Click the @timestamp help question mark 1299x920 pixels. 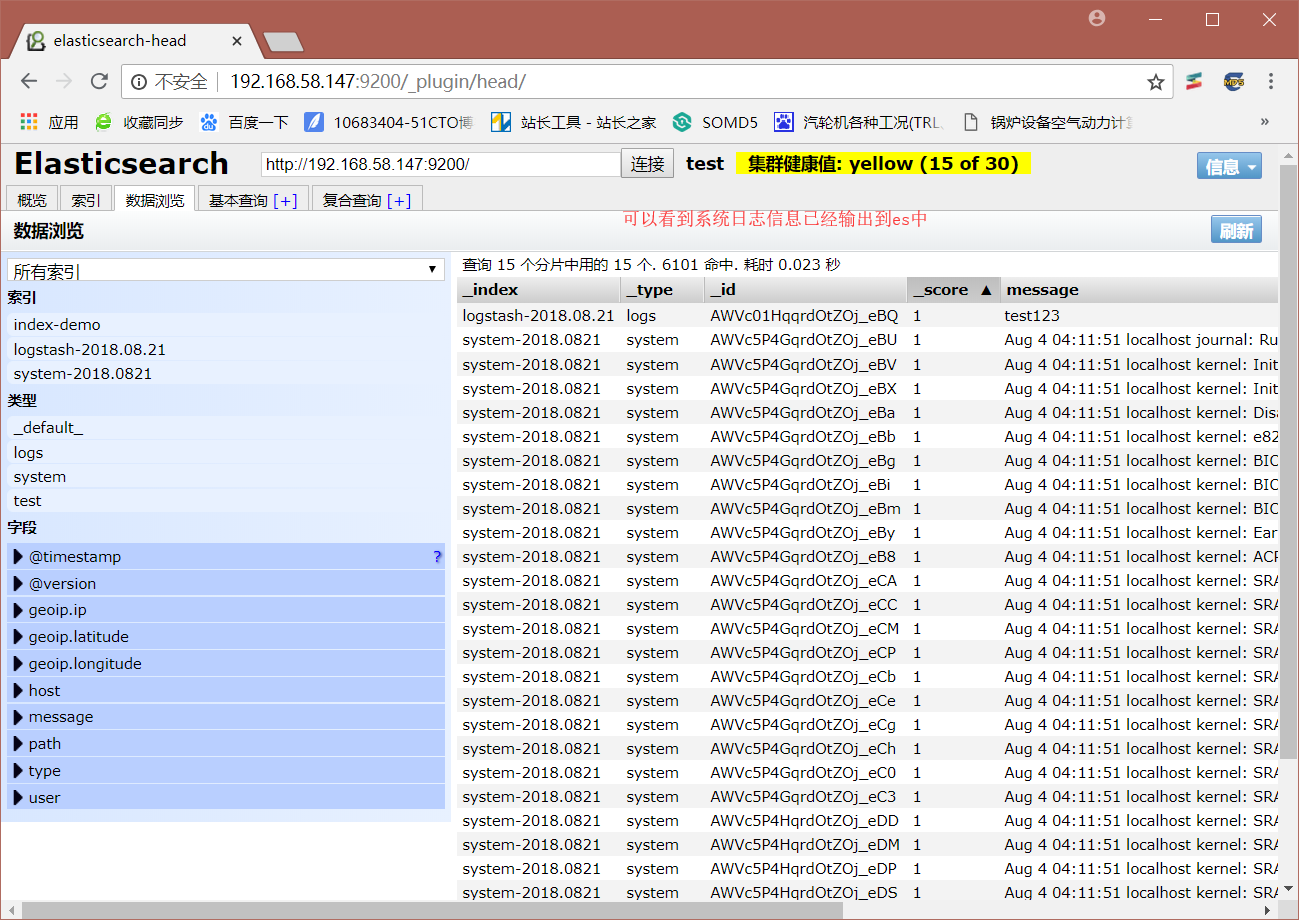437,557
